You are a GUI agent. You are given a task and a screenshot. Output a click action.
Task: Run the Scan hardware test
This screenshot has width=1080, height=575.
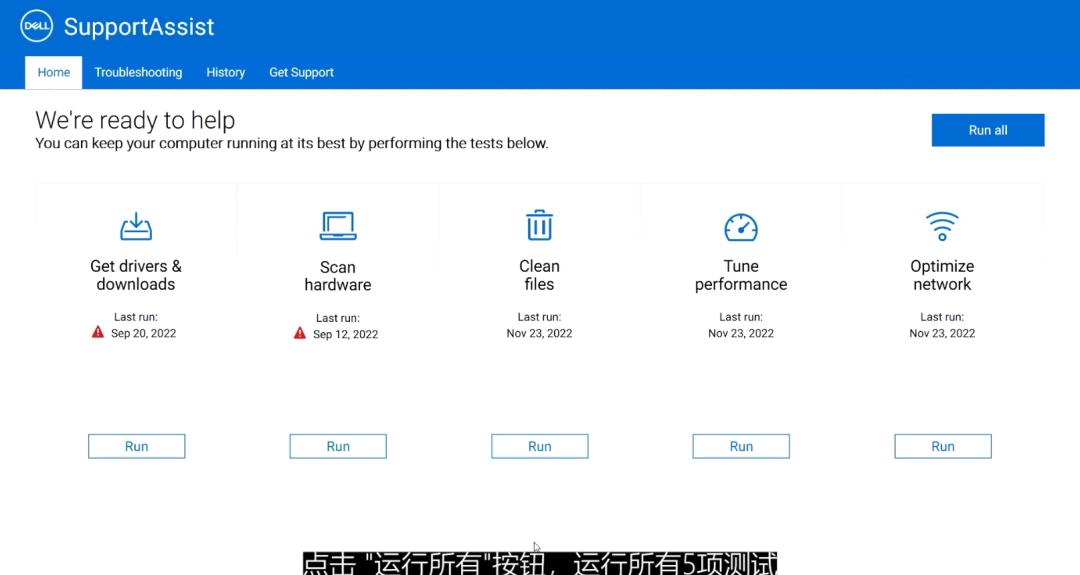(x=338, y=446)
